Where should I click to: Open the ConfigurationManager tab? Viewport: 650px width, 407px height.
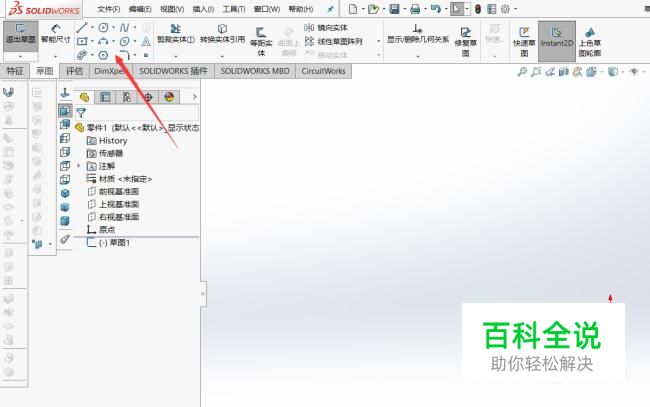pyautogui.click(x=126, y=97)
